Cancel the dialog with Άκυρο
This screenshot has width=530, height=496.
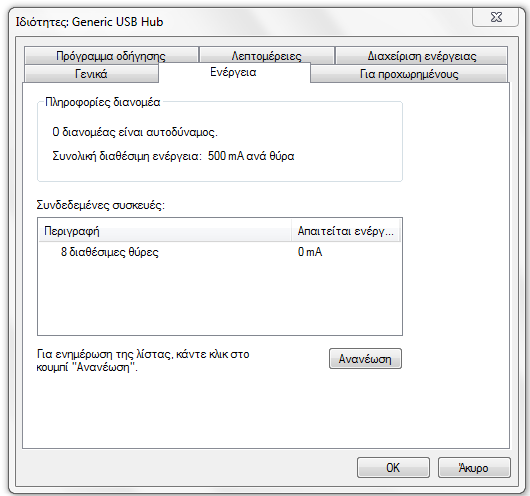coord(474,468)
